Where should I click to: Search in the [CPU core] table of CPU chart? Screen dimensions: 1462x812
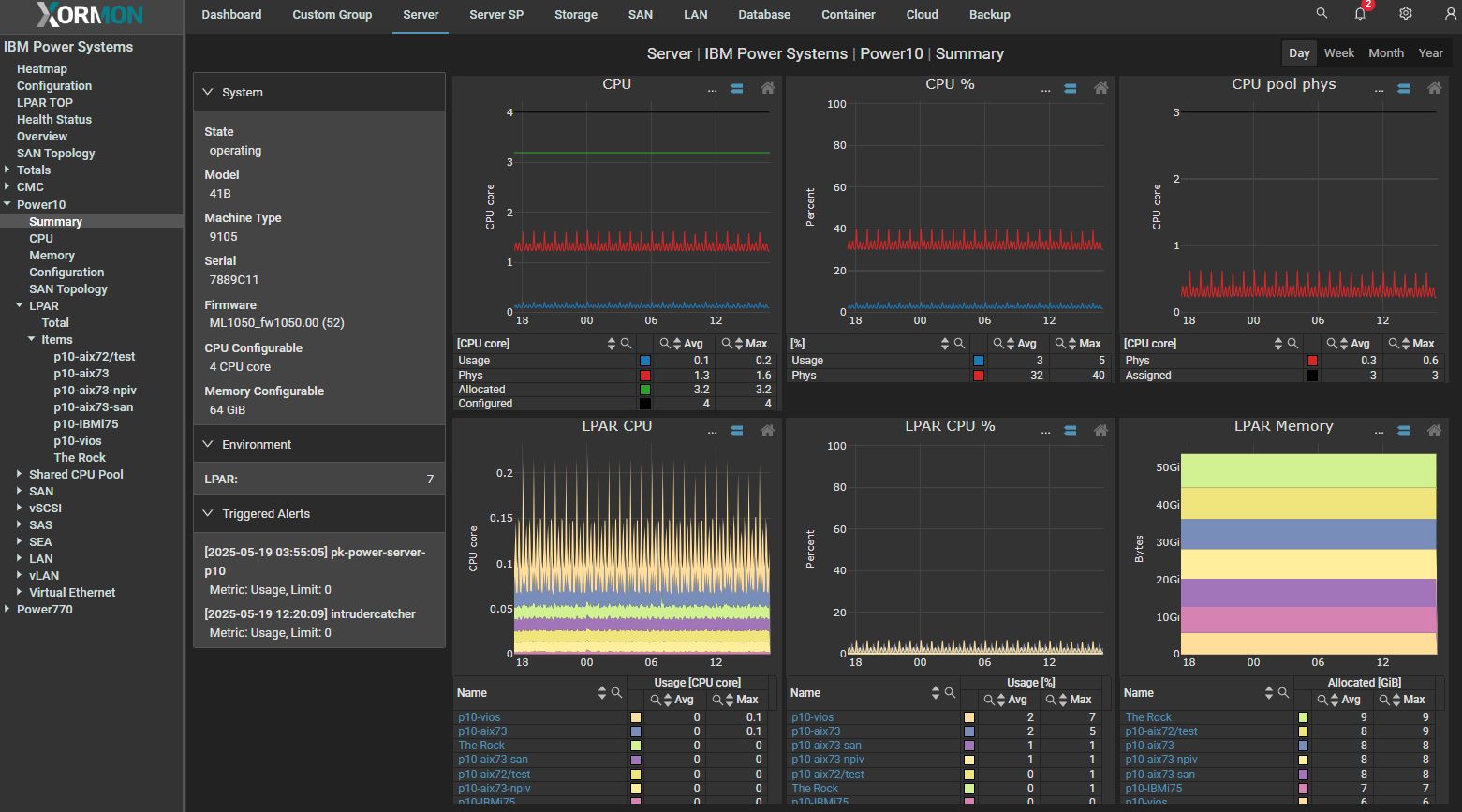tap(626, 344)
